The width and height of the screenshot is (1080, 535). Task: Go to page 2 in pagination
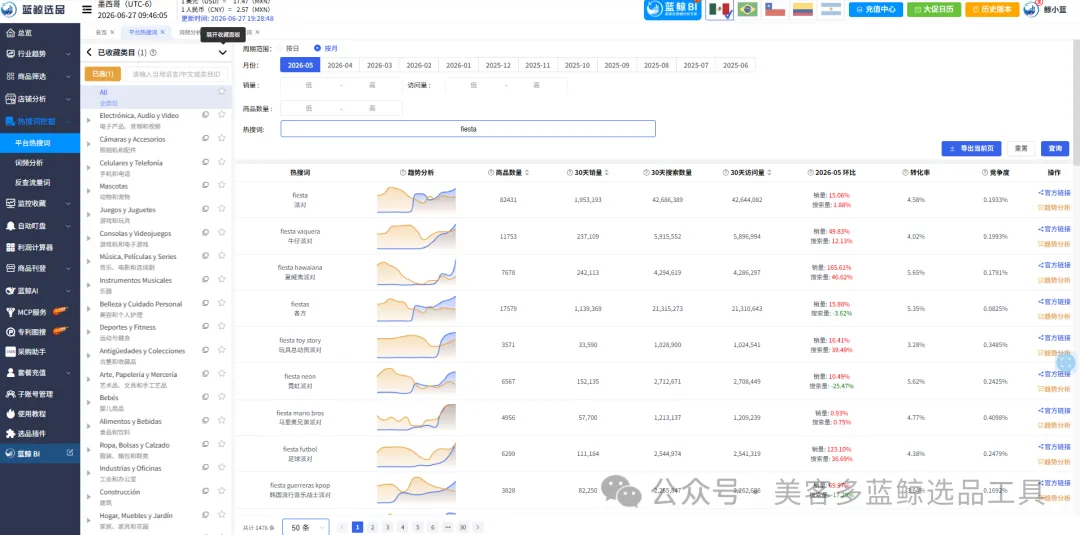(x=372, y=527)
